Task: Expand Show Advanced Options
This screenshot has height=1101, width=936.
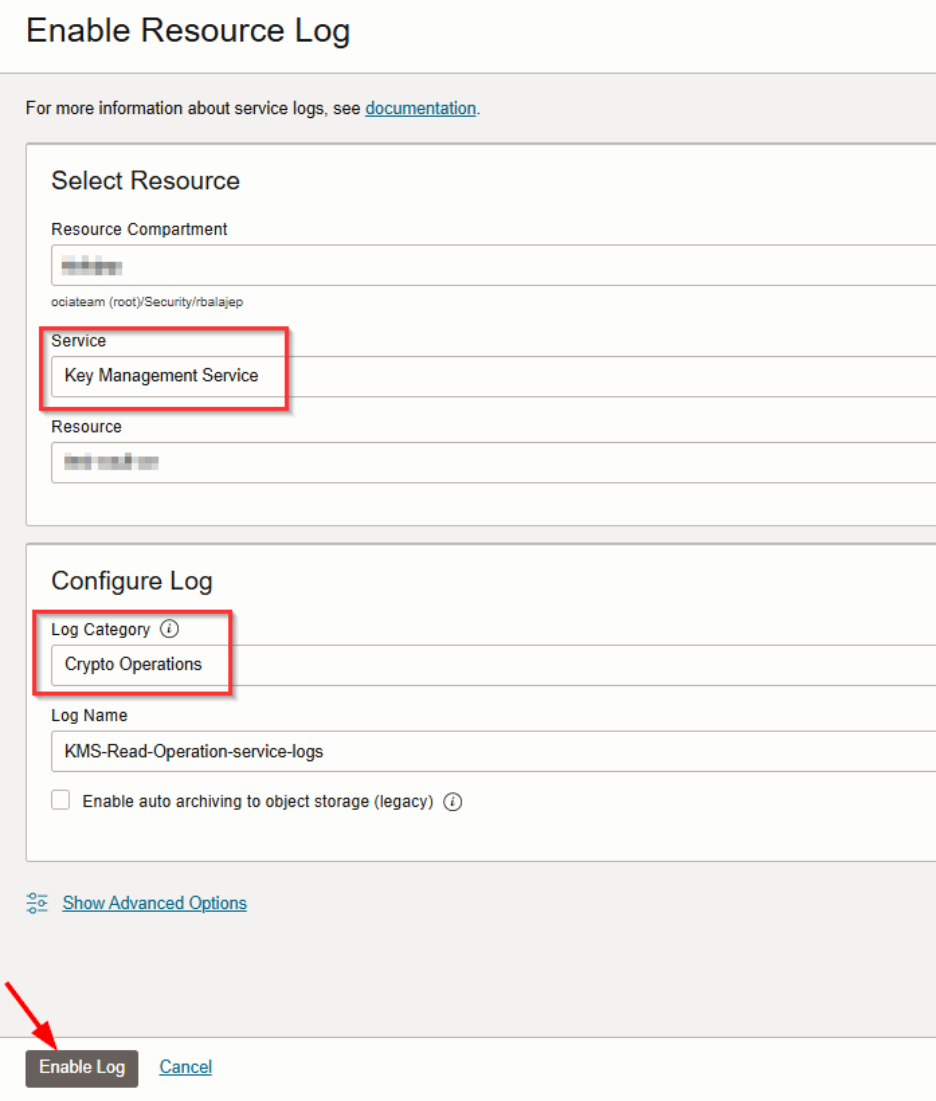Action: pyautogui.click(x=154, y=903)
